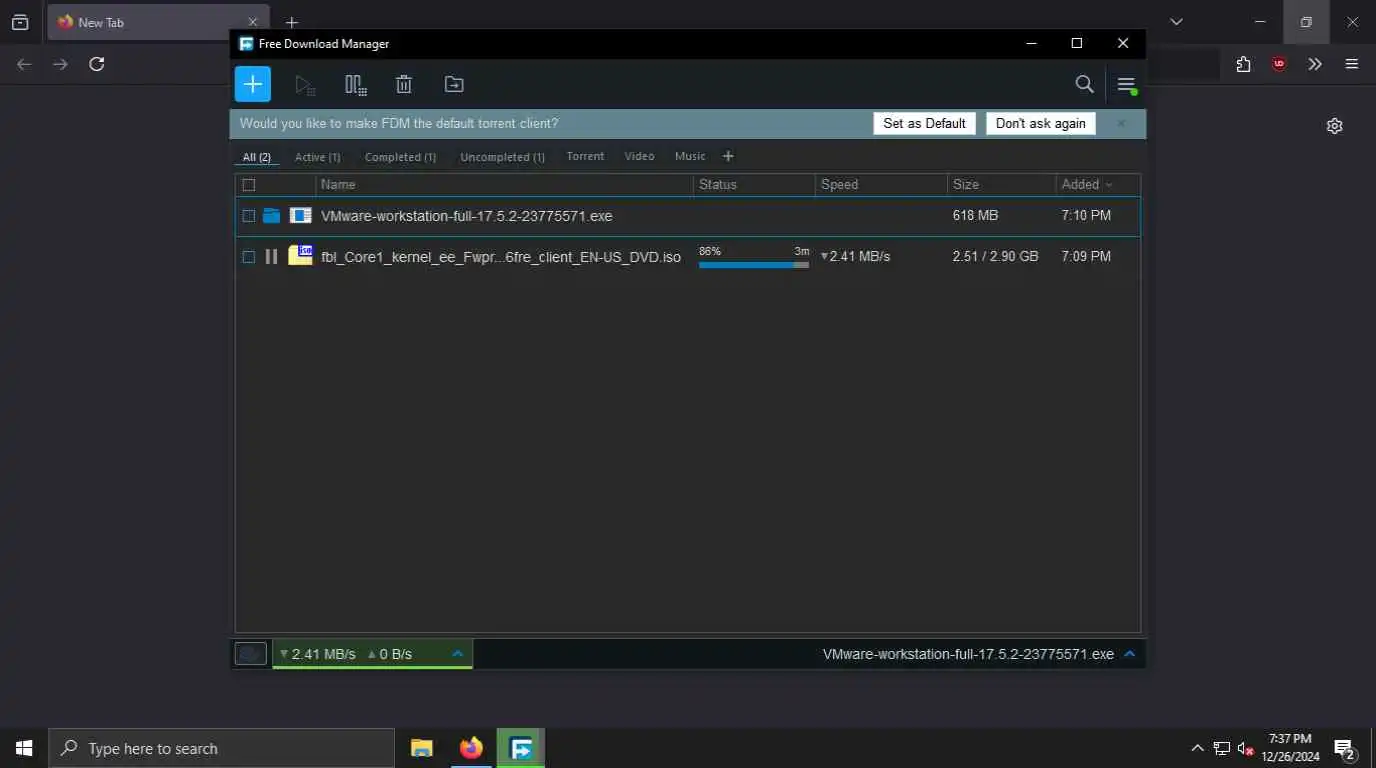This screenshot has height=768, width=1376.
Task: Check the fbl_Core1 ISO download checkbox
Action: coord(249,257)
